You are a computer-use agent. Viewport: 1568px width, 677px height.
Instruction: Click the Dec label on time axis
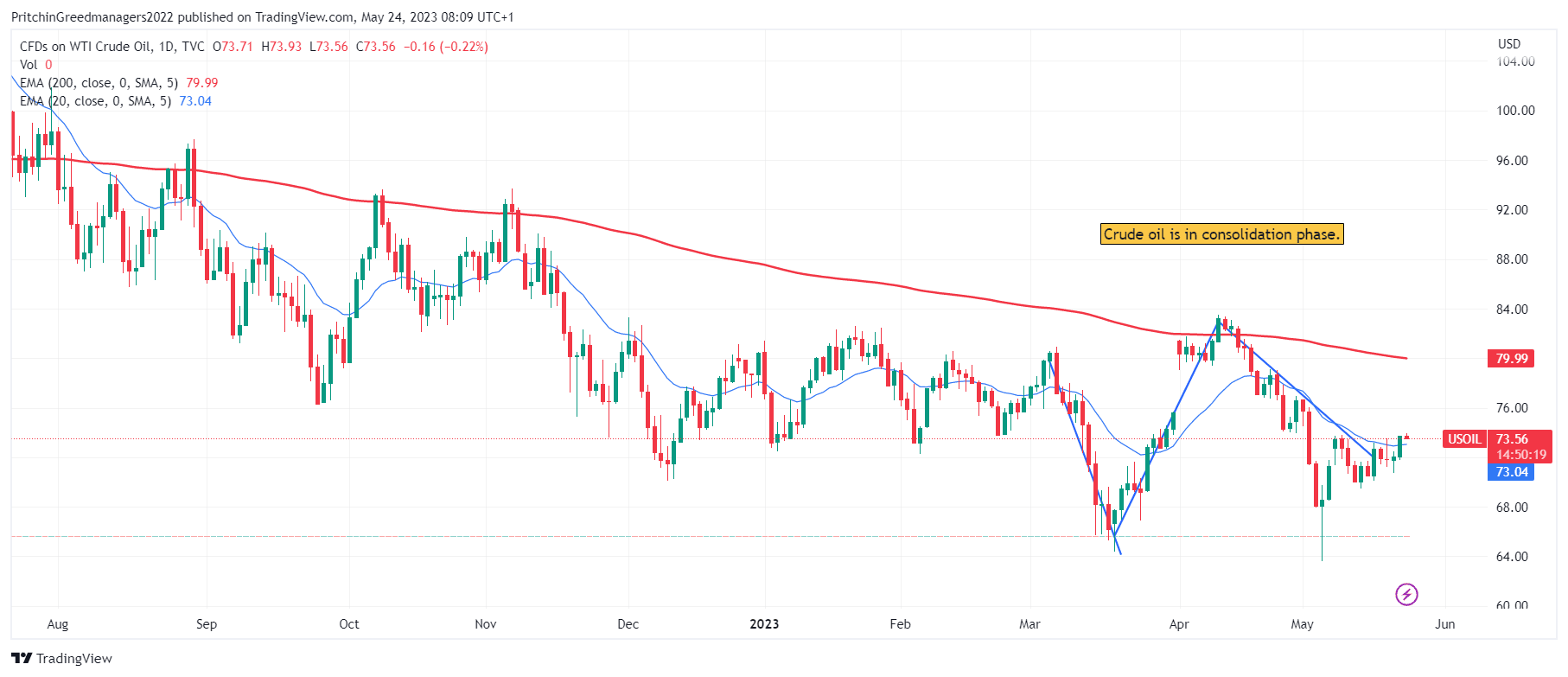click(x=628, y=623)
